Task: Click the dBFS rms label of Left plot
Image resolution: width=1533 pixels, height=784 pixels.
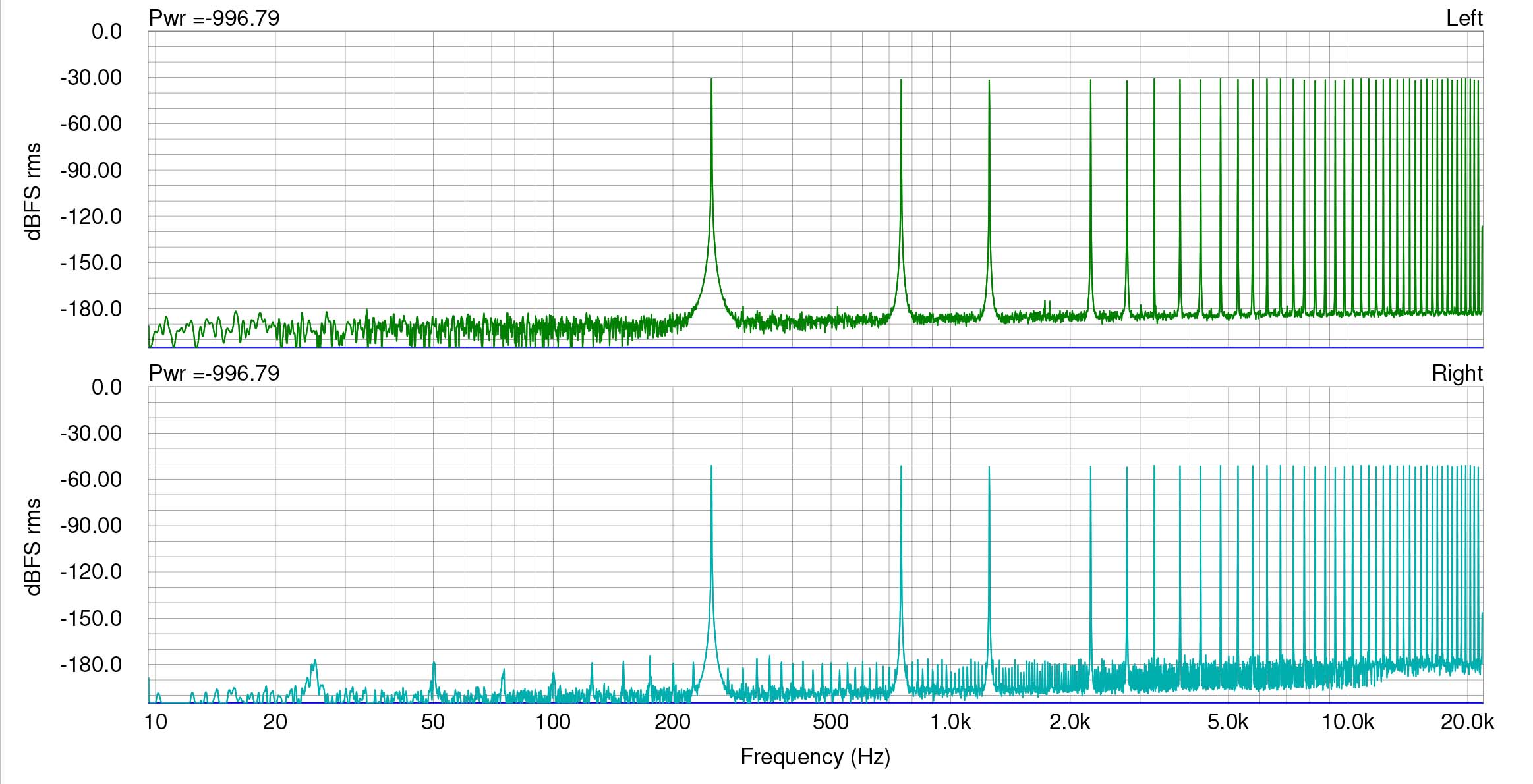Action: point(34,191)
